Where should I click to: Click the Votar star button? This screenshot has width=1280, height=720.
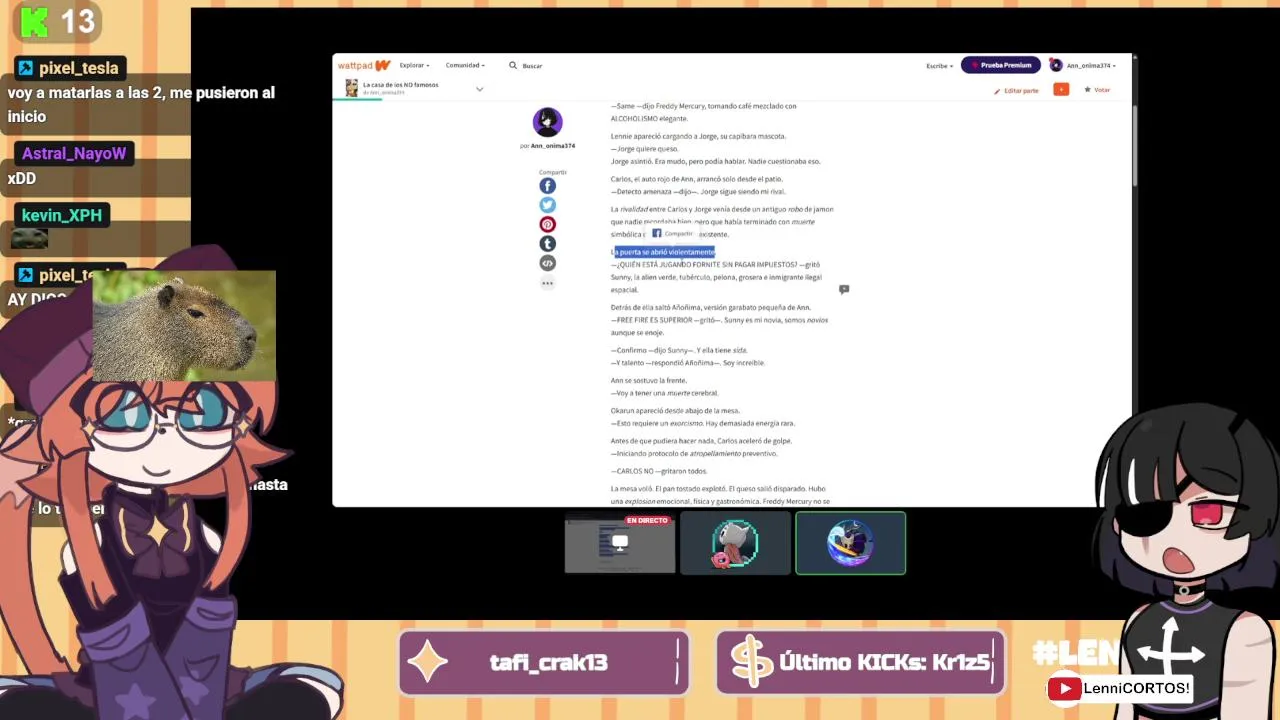(x=1097, y=90)
